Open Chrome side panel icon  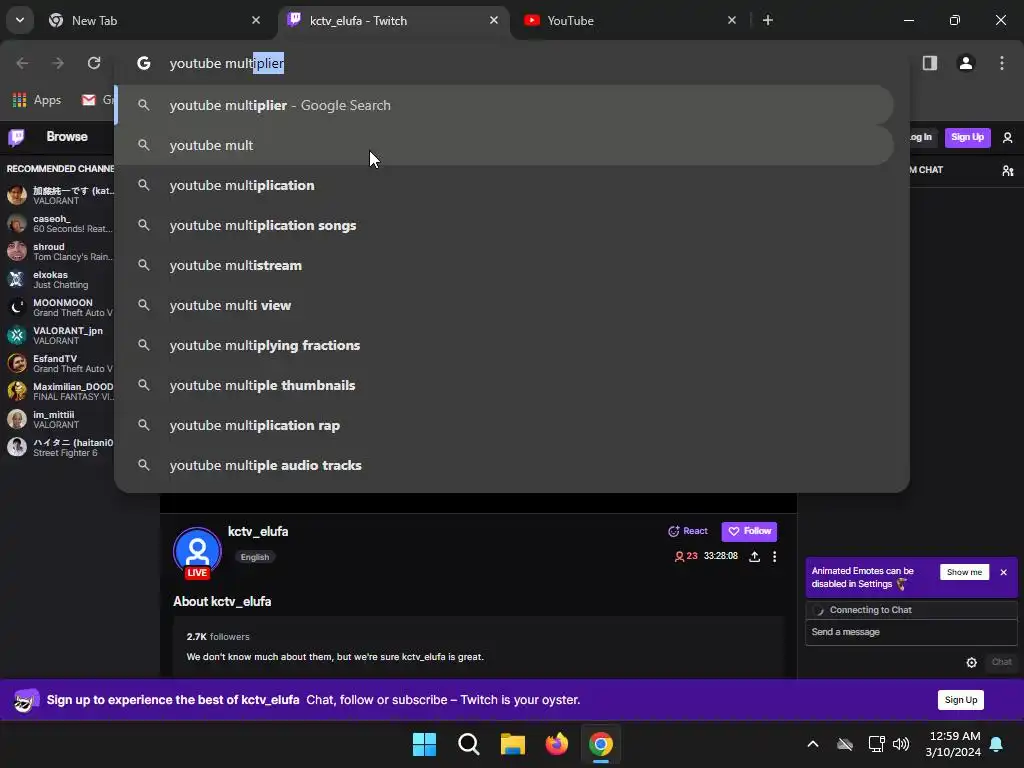[929, 63]
